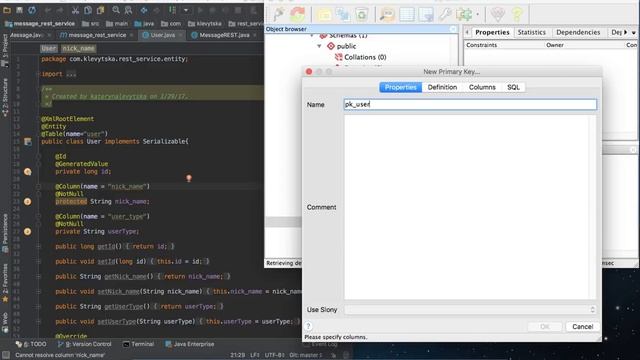Screen dimensions: 640x360
Task: Connect to server plug icon in pgAdmin
Action: (x=279, y=14)
